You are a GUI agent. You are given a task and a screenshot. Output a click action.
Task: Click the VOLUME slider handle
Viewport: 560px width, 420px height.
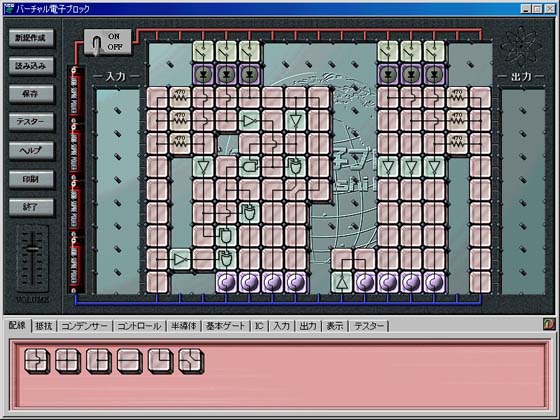[32, 249]
